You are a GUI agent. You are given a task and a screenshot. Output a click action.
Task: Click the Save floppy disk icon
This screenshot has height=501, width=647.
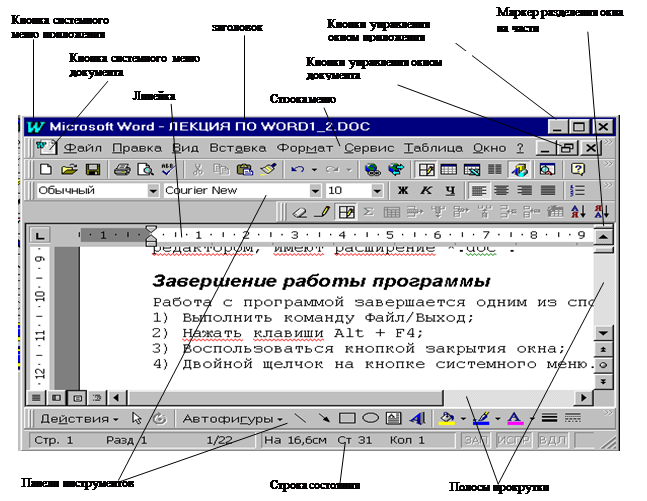pos(92,170)
